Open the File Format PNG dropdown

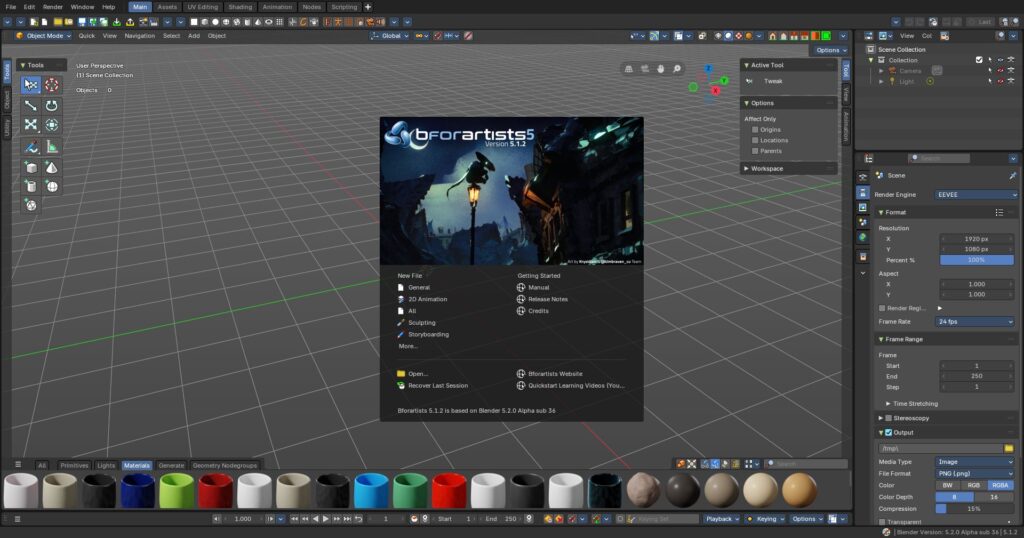[975, 474]
